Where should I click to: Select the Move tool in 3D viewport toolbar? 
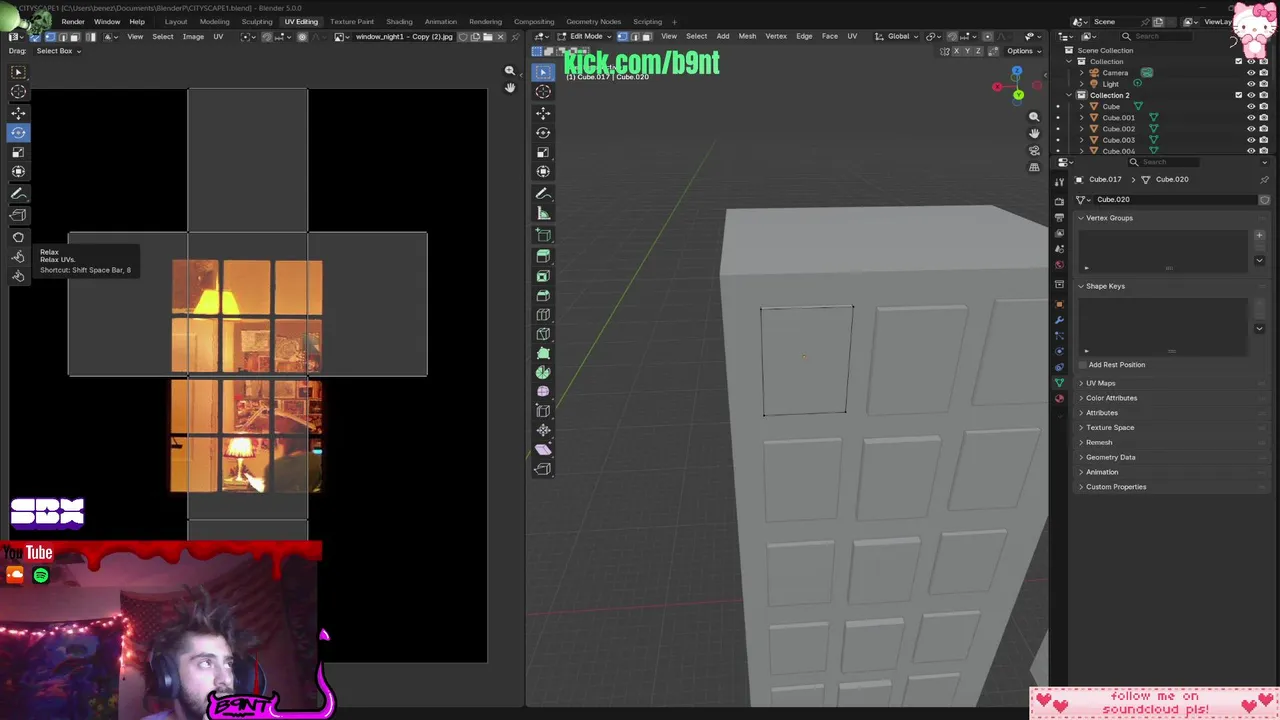[543, 113]
